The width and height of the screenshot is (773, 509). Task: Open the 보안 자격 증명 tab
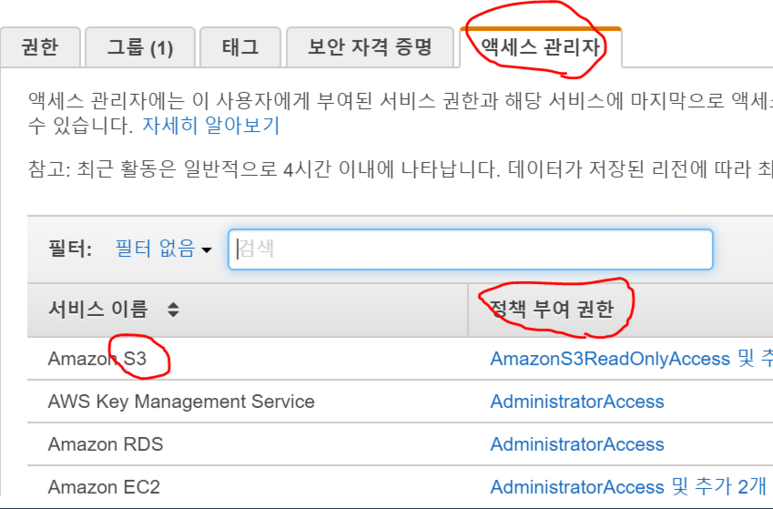(x=370, y=47)
